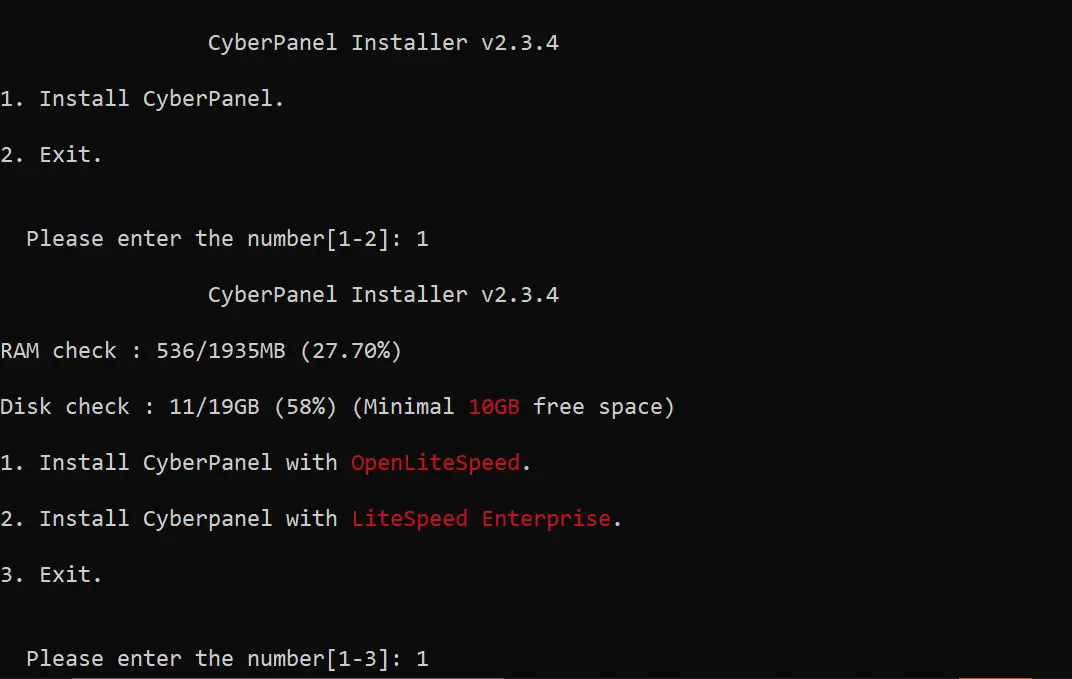Click the first CyberPanel Installer v2.3.4 heading
Screen dimensions: 1072x679
click(x=383, y=43)
